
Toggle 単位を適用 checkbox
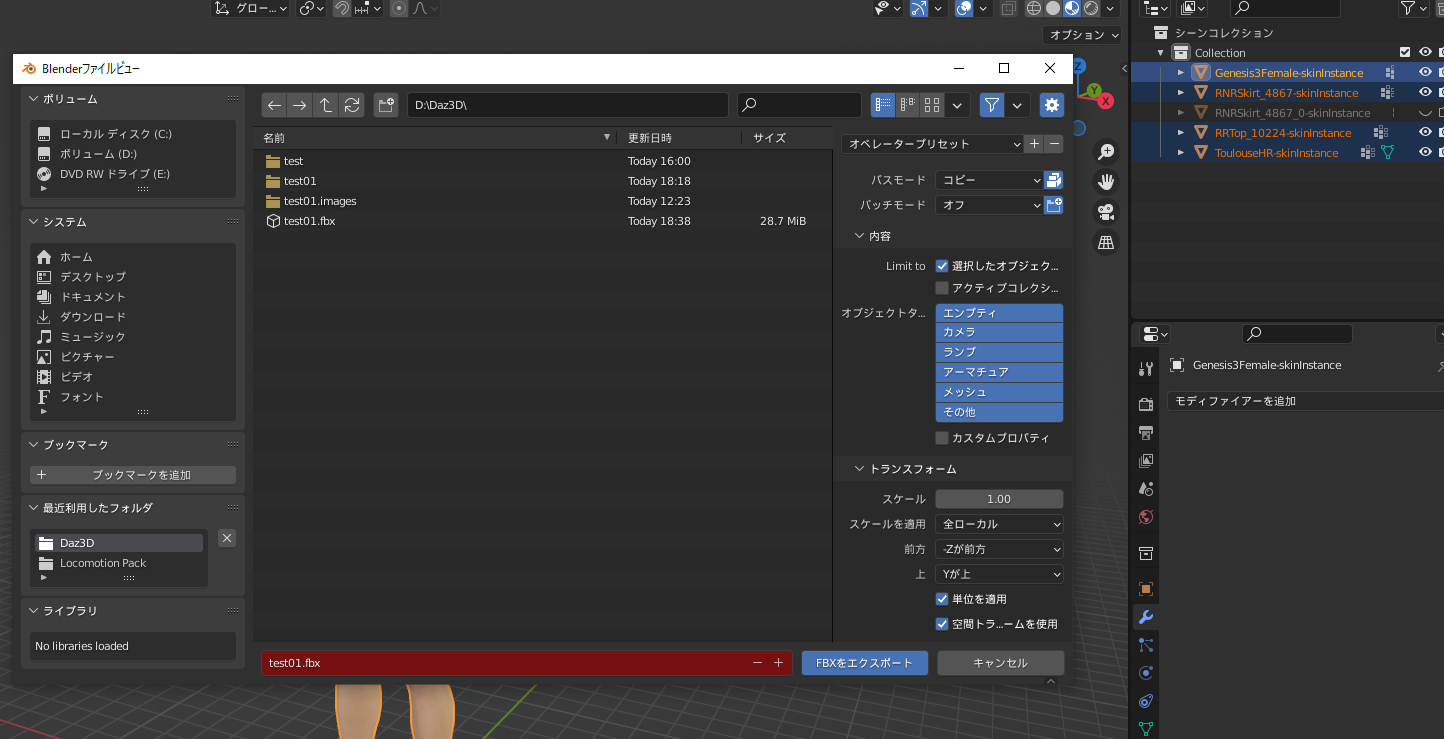click(x=942, y=599)
